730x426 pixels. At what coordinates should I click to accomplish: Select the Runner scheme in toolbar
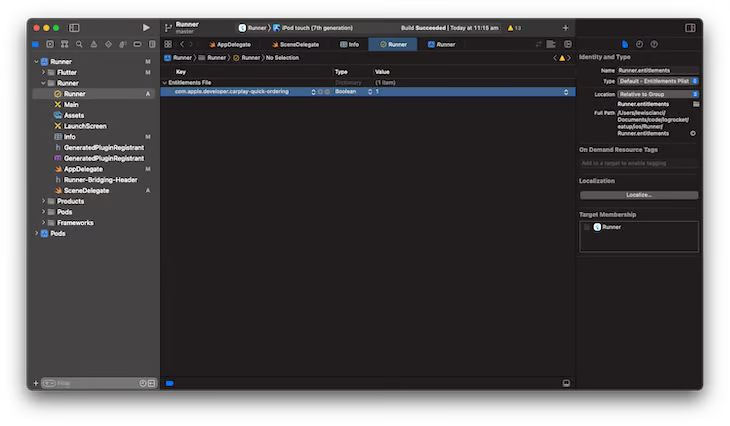click(253, 28)
